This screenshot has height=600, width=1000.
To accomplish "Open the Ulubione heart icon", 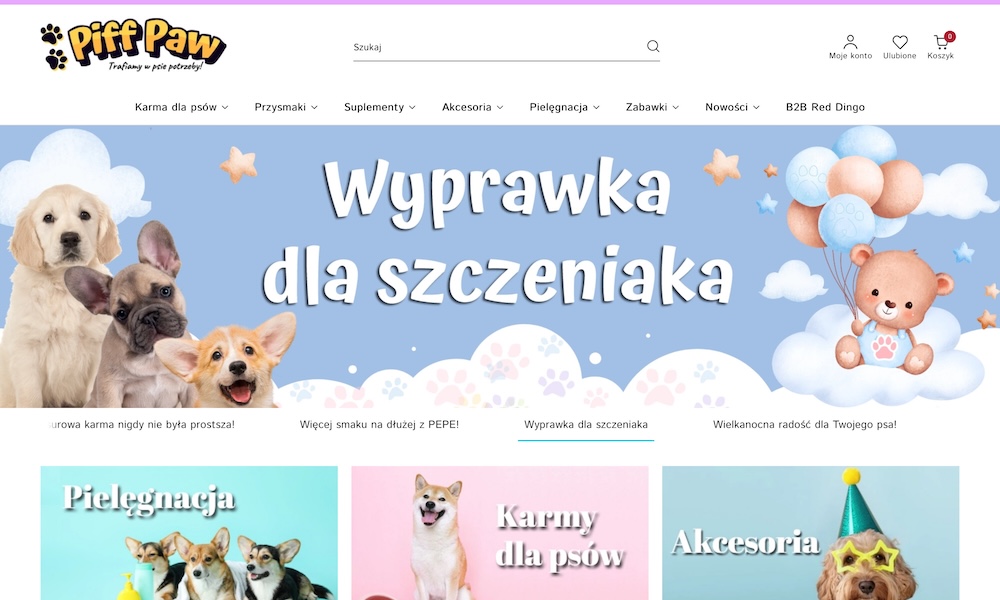I will click(899, 46).
